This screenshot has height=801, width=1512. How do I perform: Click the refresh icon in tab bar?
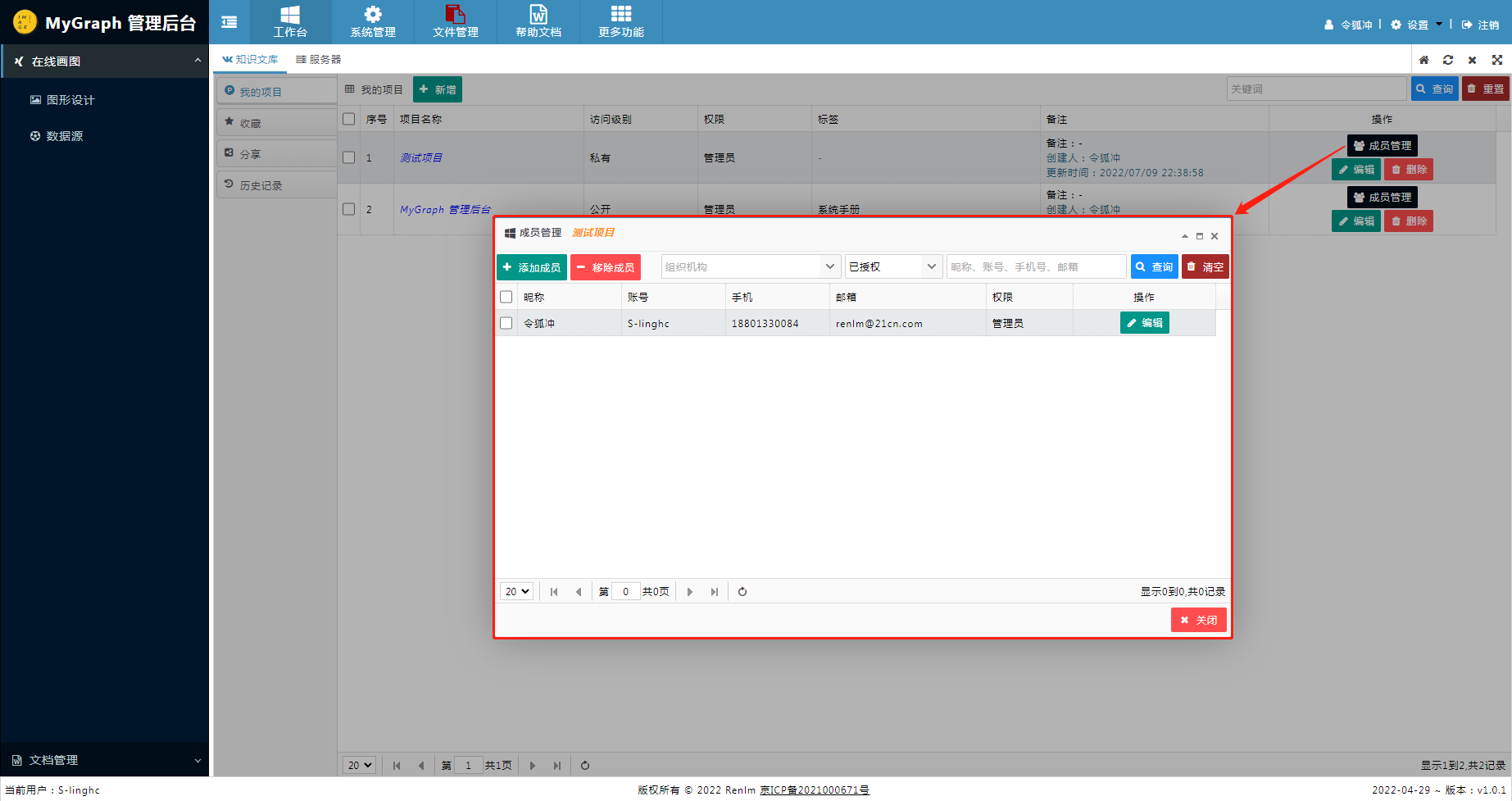click(x=1448, y=60)
